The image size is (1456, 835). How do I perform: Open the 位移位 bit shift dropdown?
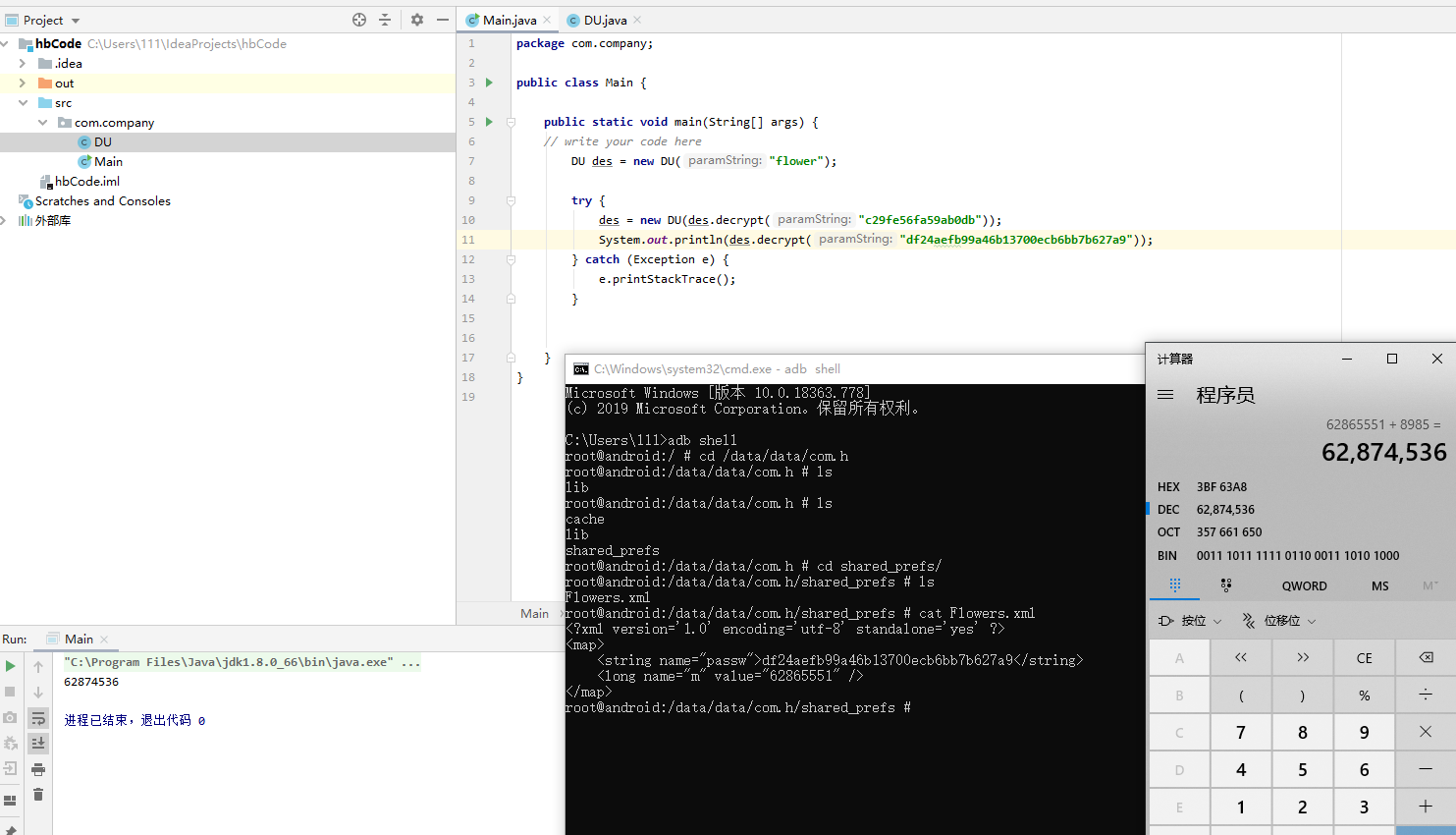click(x=1278, y=621)
